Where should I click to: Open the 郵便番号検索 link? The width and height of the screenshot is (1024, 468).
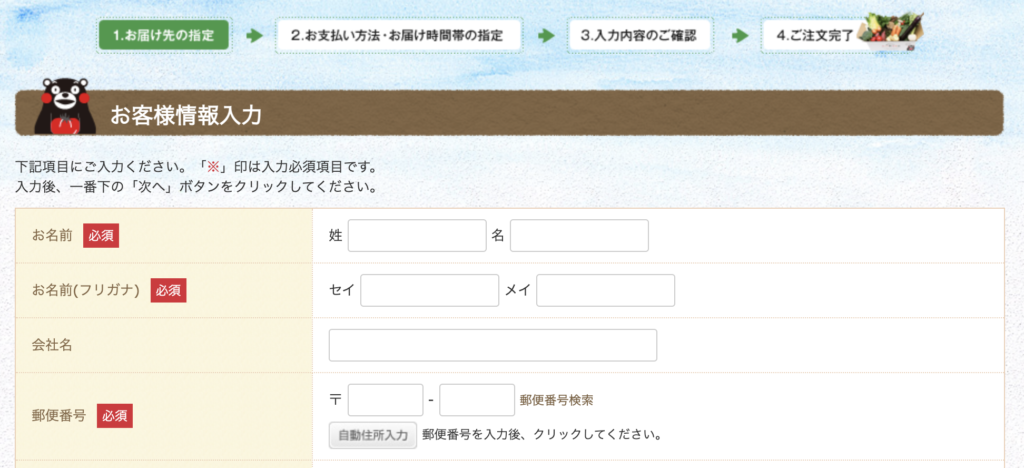coord(556,400)
